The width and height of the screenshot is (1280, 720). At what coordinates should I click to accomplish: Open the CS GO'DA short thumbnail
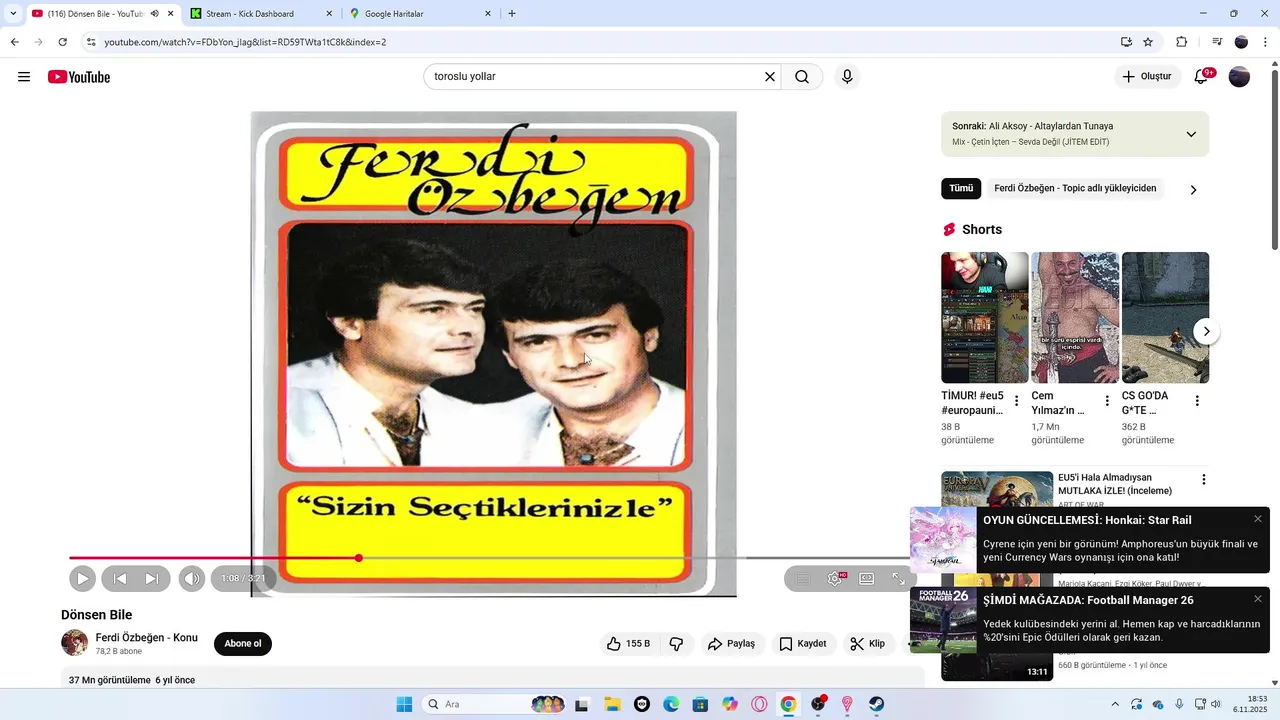tap(1165, 317)
